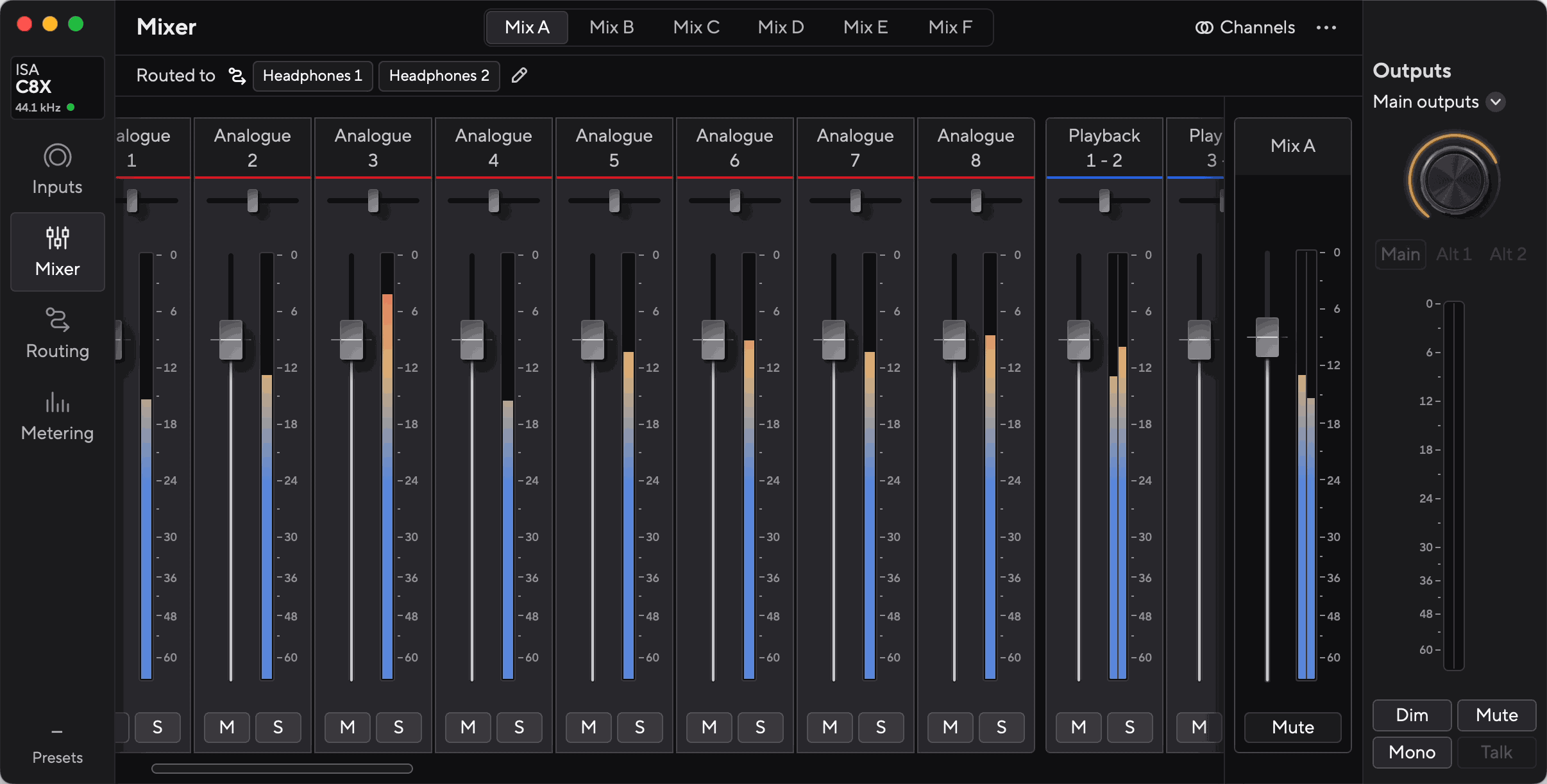Click the Mix A master fader handle
Screen dimensions: 1547x784
tap(1267, 337)
